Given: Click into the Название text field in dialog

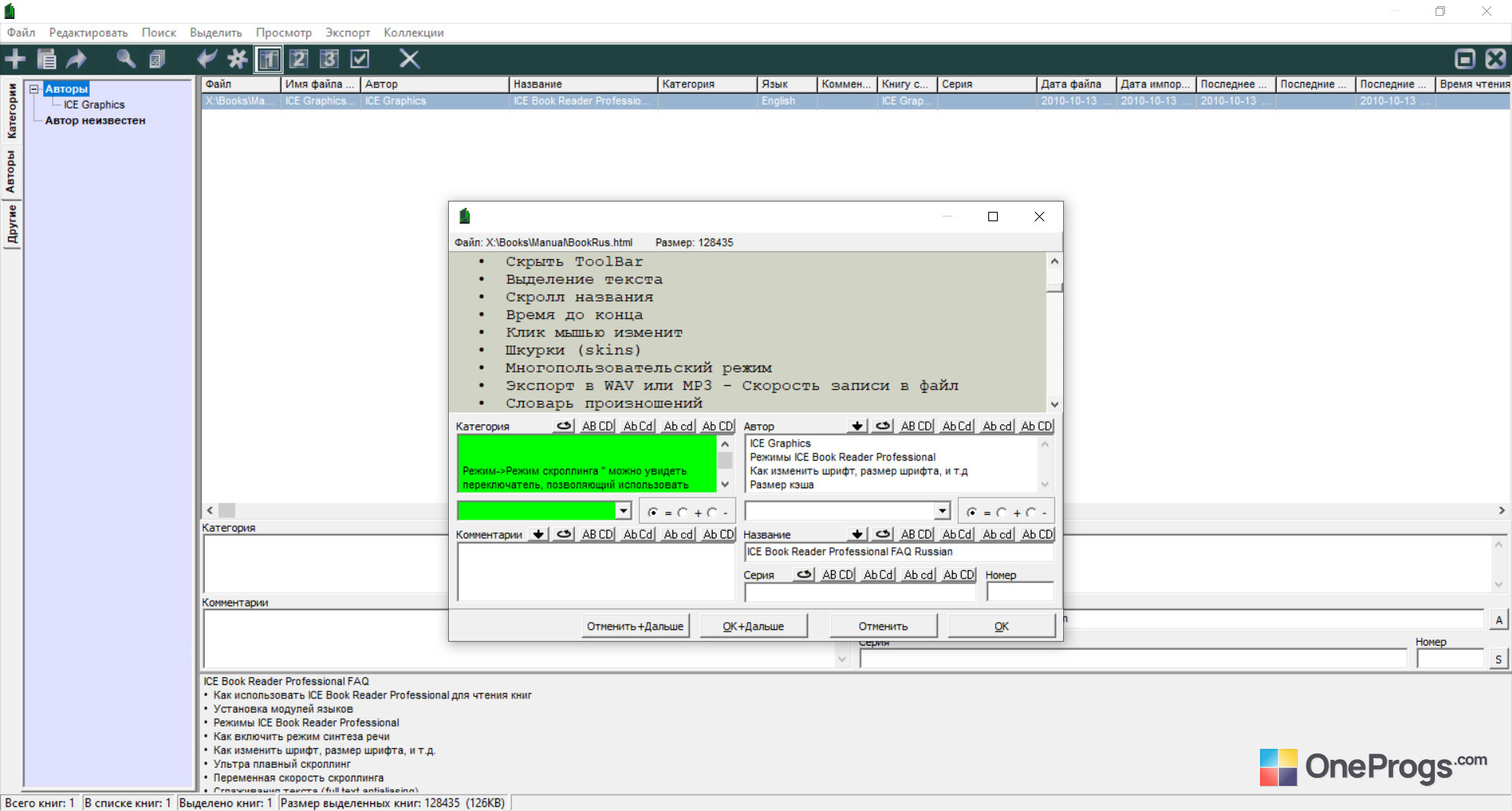Looking at the screenshot, I should 899,552.
